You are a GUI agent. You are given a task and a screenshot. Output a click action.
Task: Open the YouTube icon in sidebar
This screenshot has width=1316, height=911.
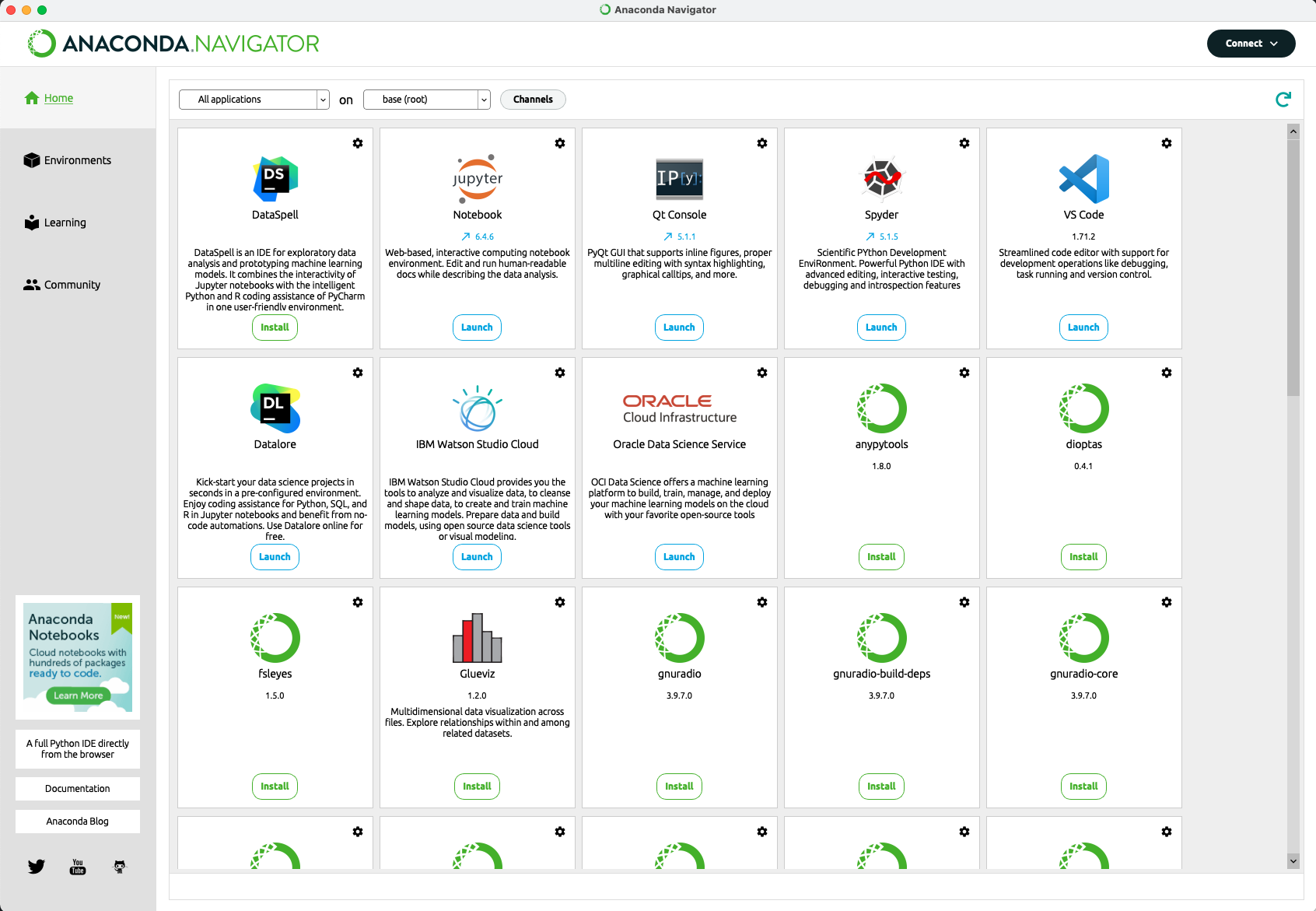tap(78, 867)
